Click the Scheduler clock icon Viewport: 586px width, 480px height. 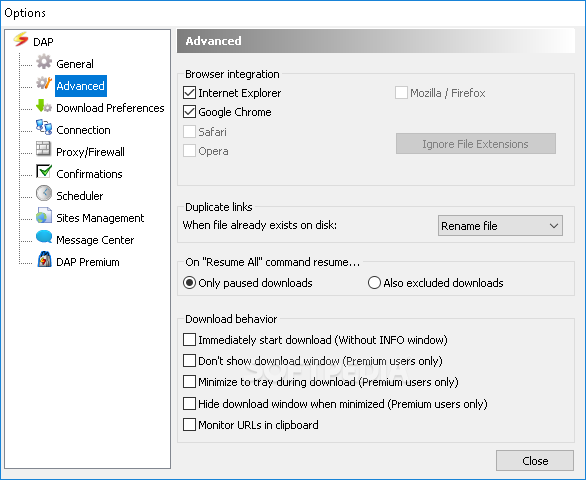44,193
